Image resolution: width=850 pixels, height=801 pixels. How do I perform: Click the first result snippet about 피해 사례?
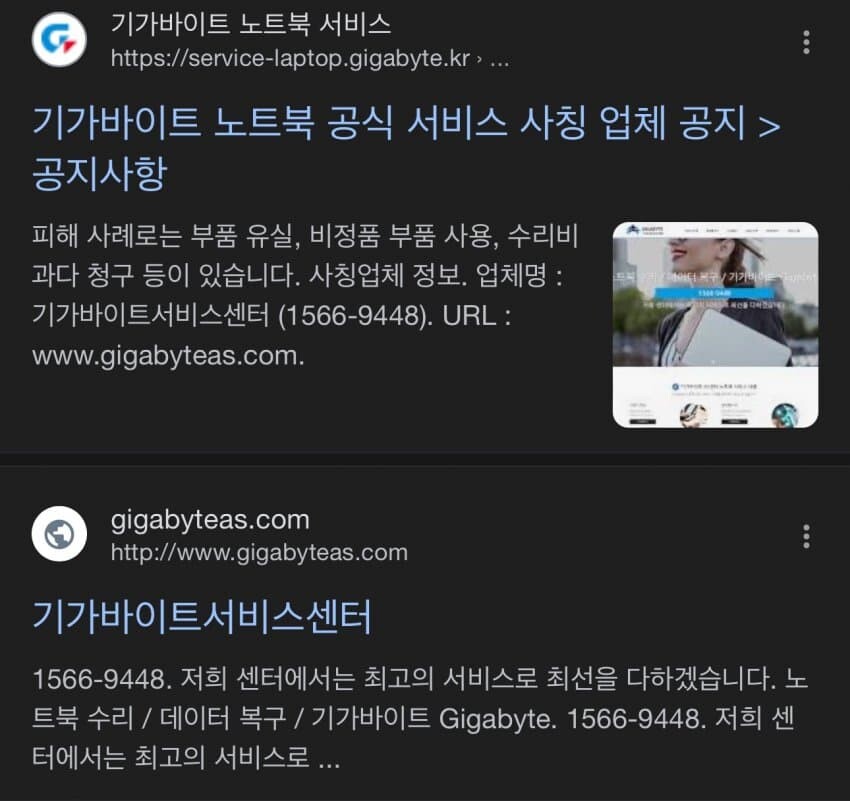(305, 295)
